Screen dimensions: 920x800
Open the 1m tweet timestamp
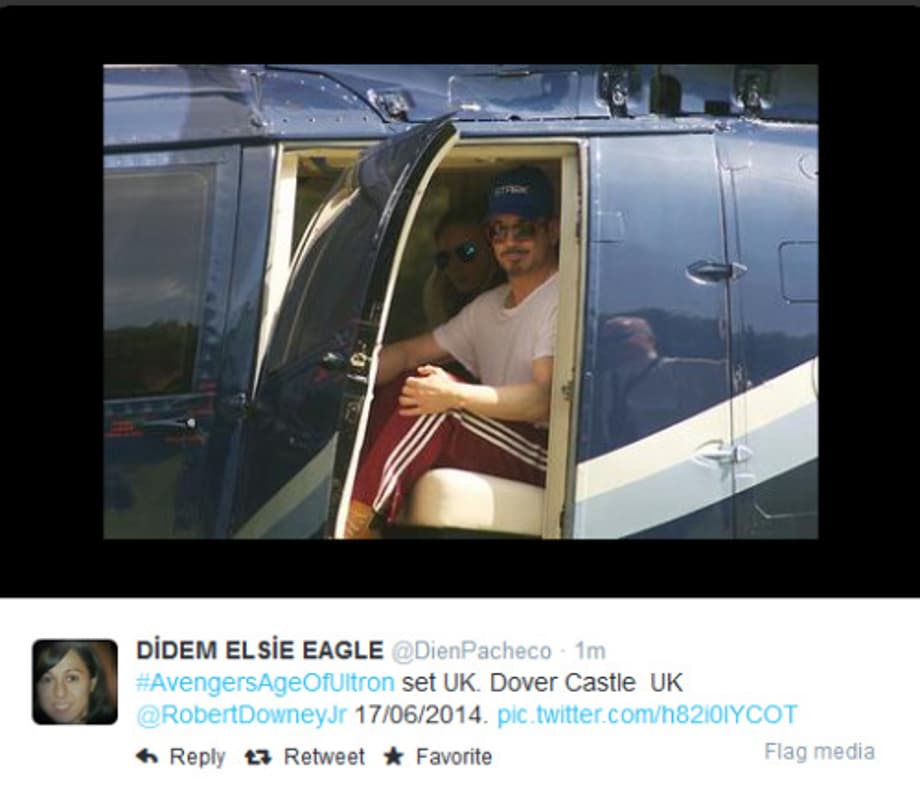(590, 651)
